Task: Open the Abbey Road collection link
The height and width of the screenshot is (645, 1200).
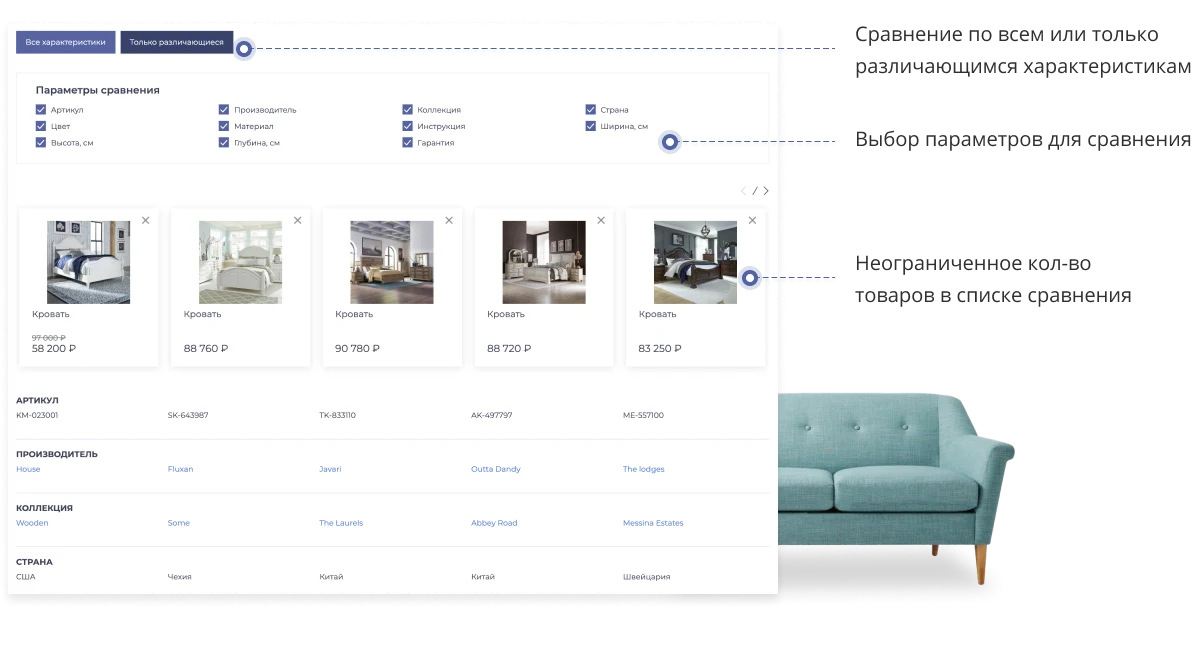Action: (494, 523)
